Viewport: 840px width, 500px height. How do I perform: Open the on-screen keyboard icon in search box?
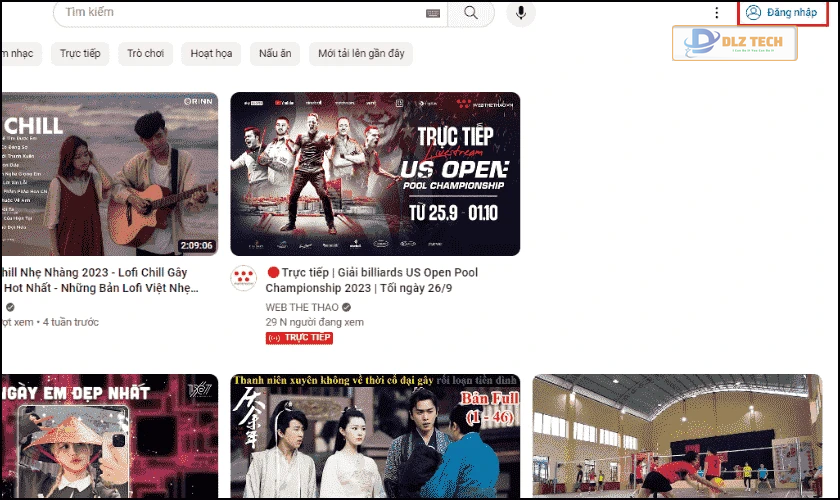tap(433, 13)
